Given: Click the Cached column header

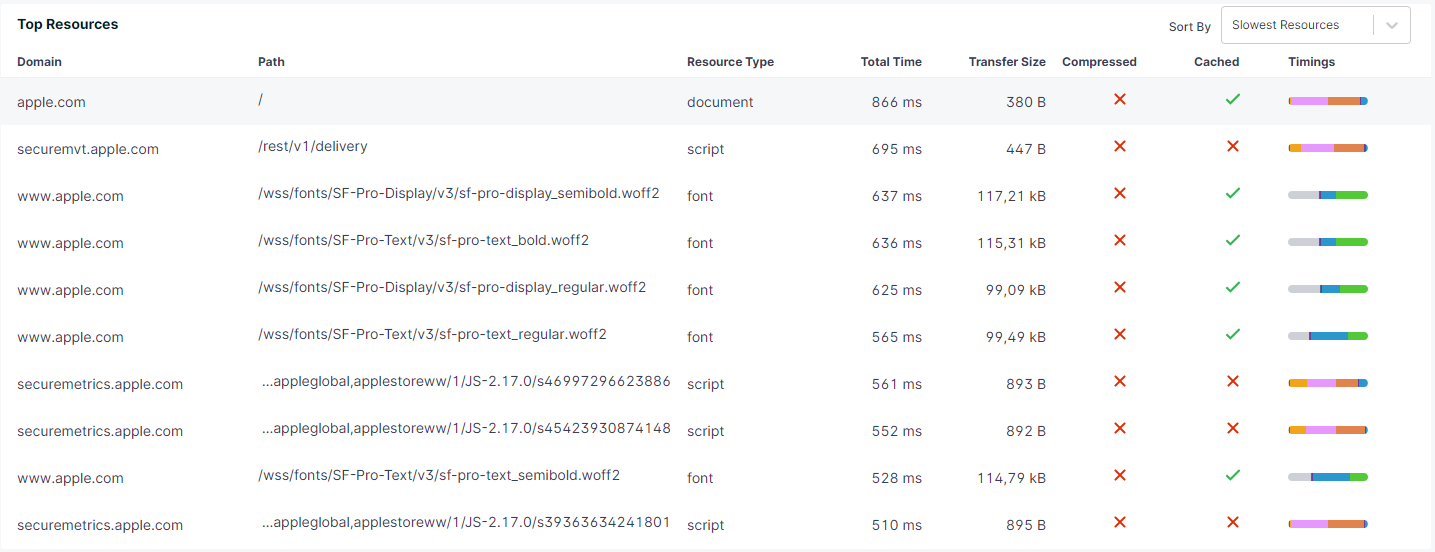Looking at the screenshot, I should 1216,62.
